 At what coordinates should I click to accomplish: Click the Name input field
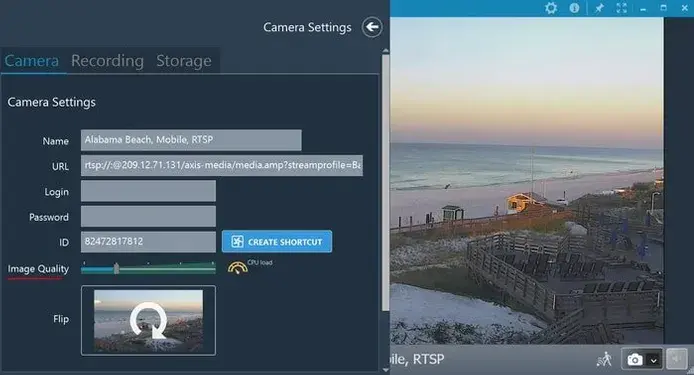[x=191, y=140]
